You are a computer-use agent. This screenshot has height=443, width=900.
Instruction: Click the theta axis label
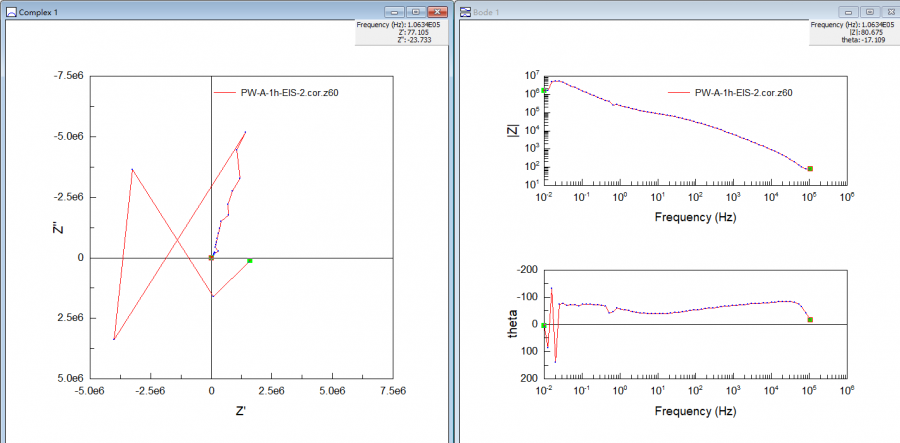pos(514,324)
